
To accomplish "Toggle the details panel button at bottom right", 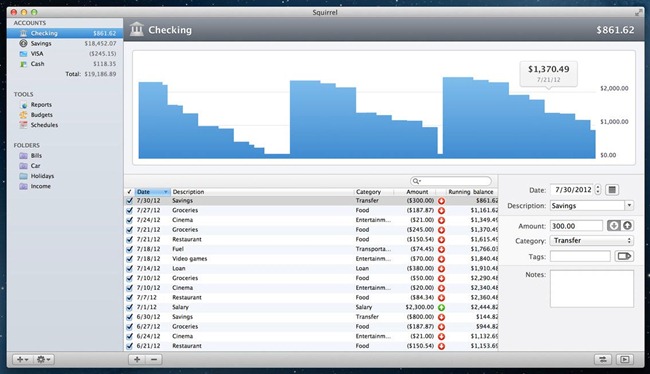I will (625, 359).
